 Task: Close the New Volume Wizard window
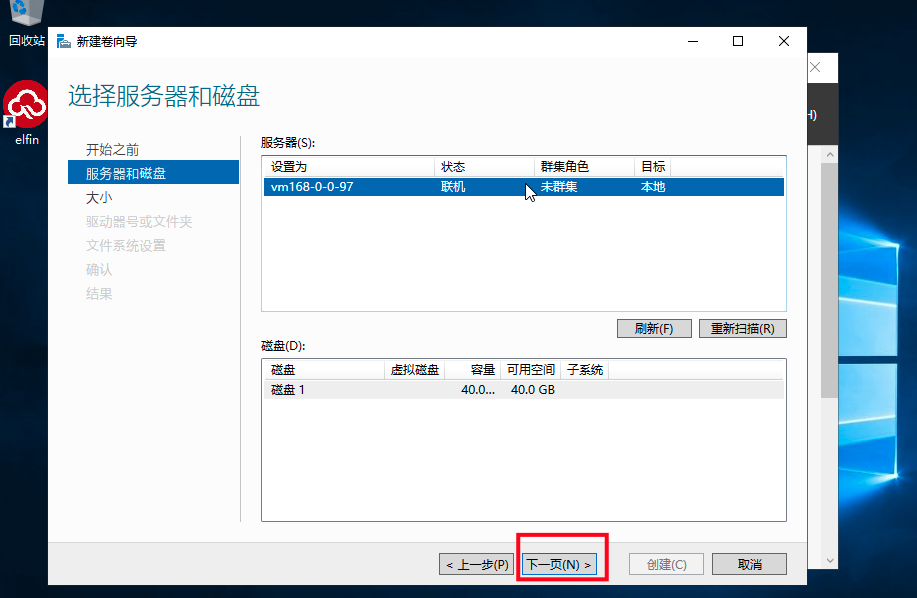[x=784, y=42]
